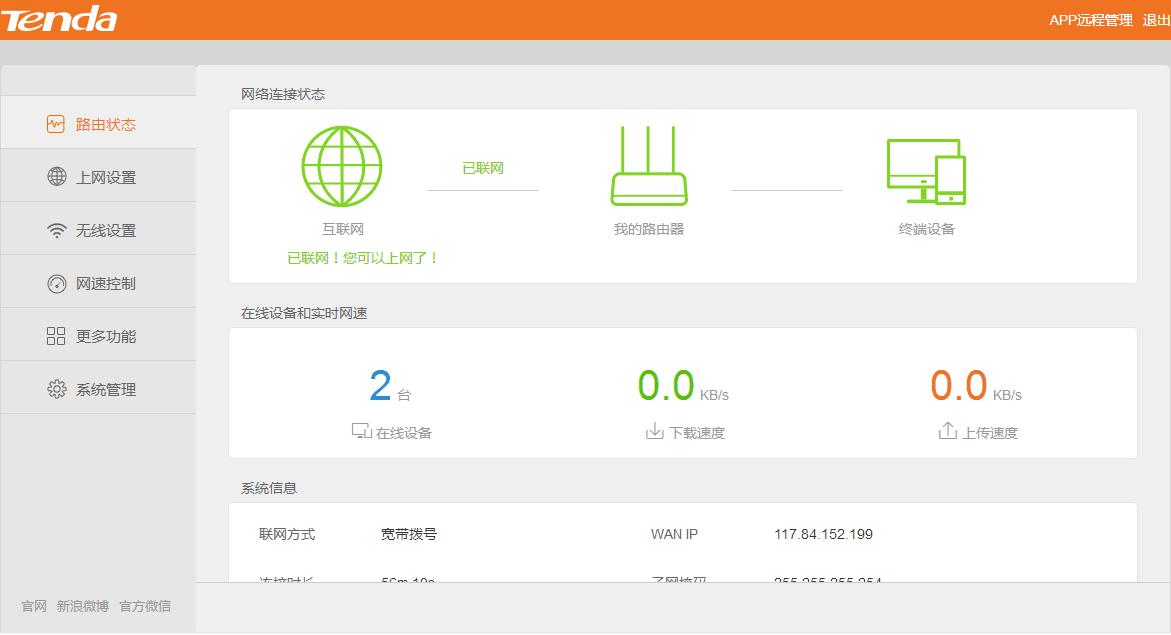This screenshot has width=1171, height=635.
Task: Click the 互联网 internet globe graphic
Action: pyautogui.click(x=341, y=166)
